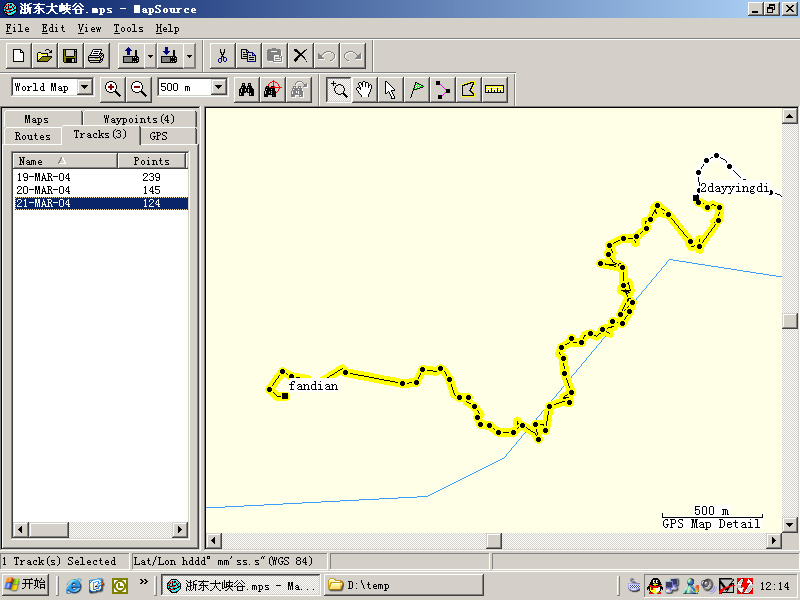Screen dimensions: 800x600
Task: Click the map's horizontal scrollbar thumb
Action: [x=494, y=541]
